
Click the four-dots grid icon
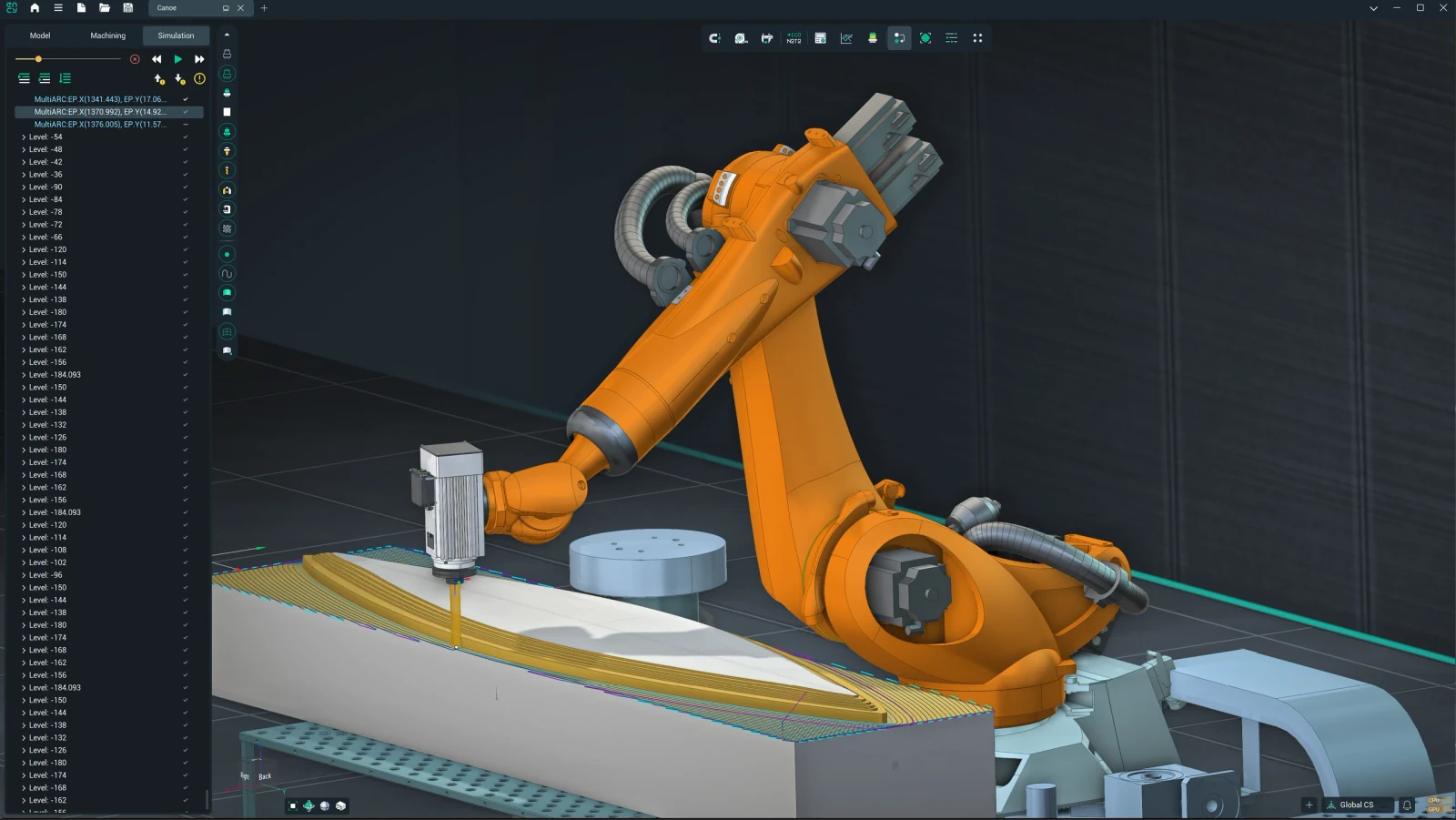point(977,38)
